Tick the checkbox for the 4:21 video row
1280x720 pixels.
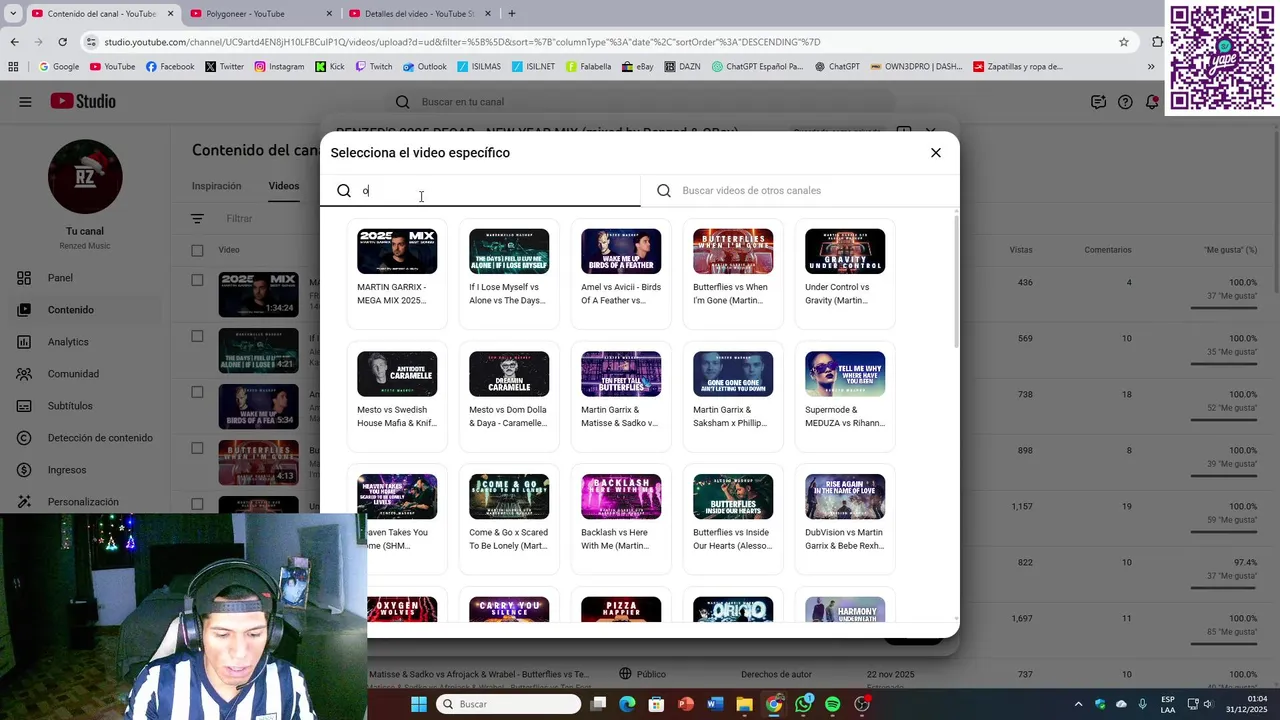(197, 337)
